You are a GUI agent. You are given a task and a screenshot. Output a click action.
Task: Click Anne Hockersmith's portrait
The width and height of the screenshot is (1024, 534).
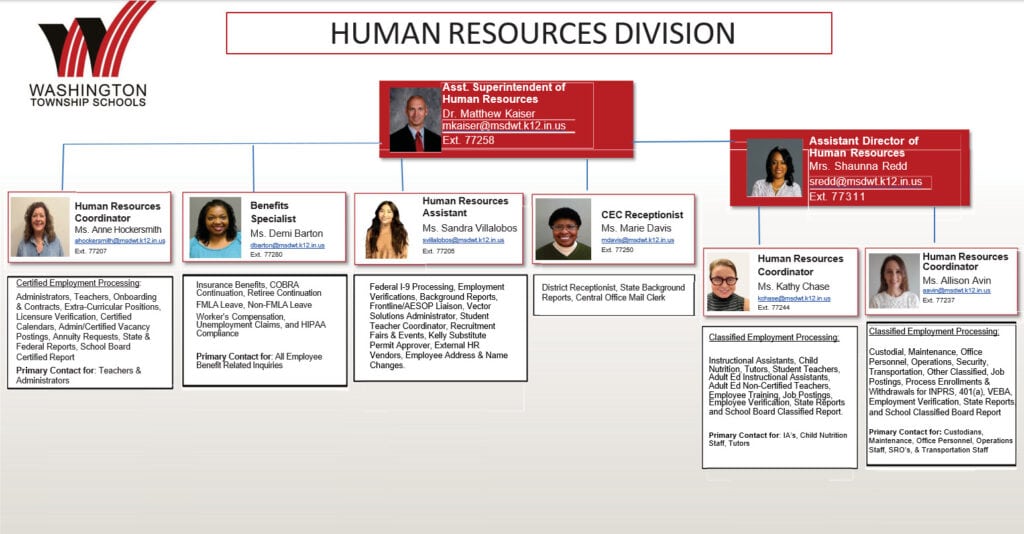[x=40, y=227]
